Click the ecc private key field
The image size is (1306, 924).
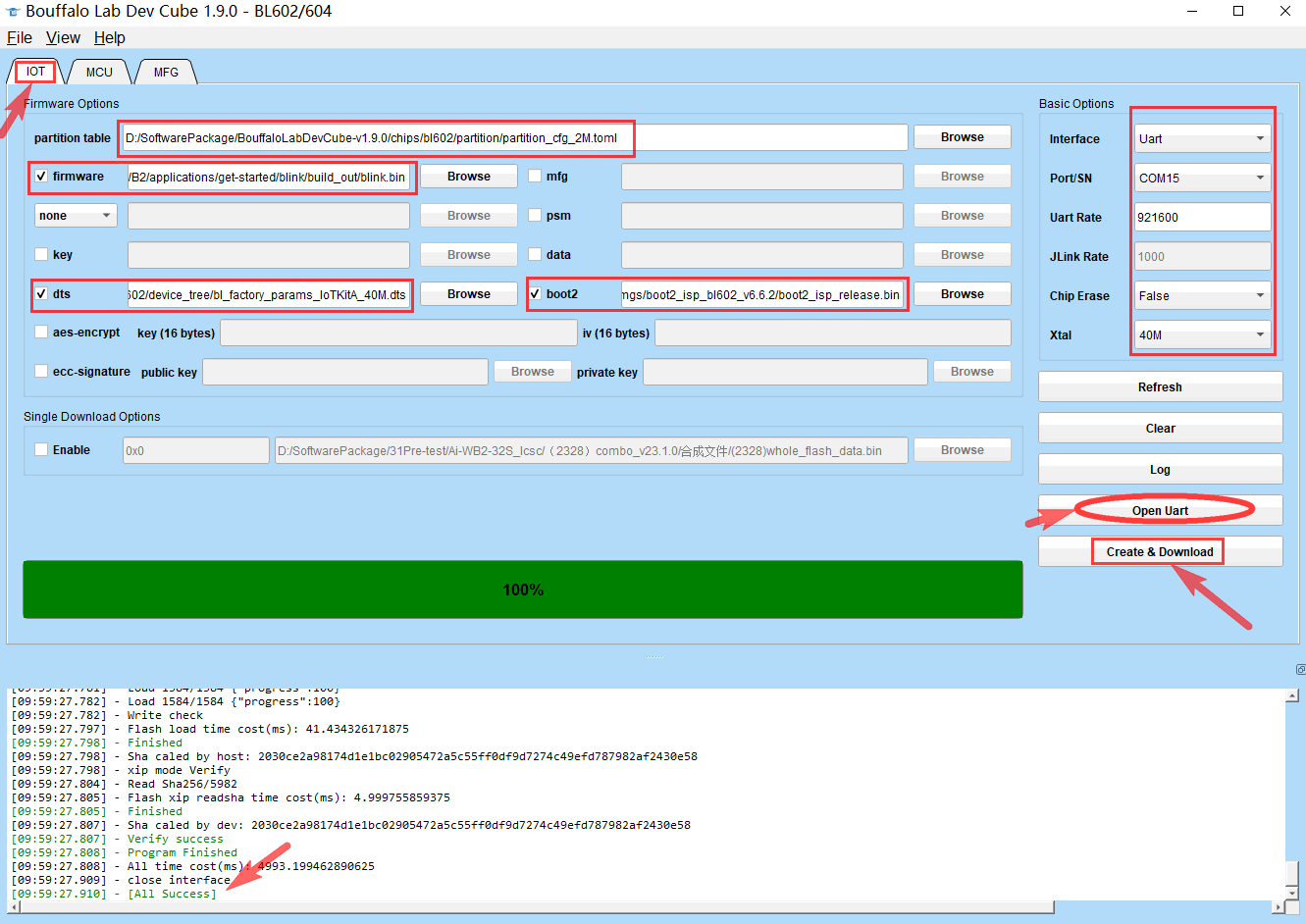(x=785, y=372)
